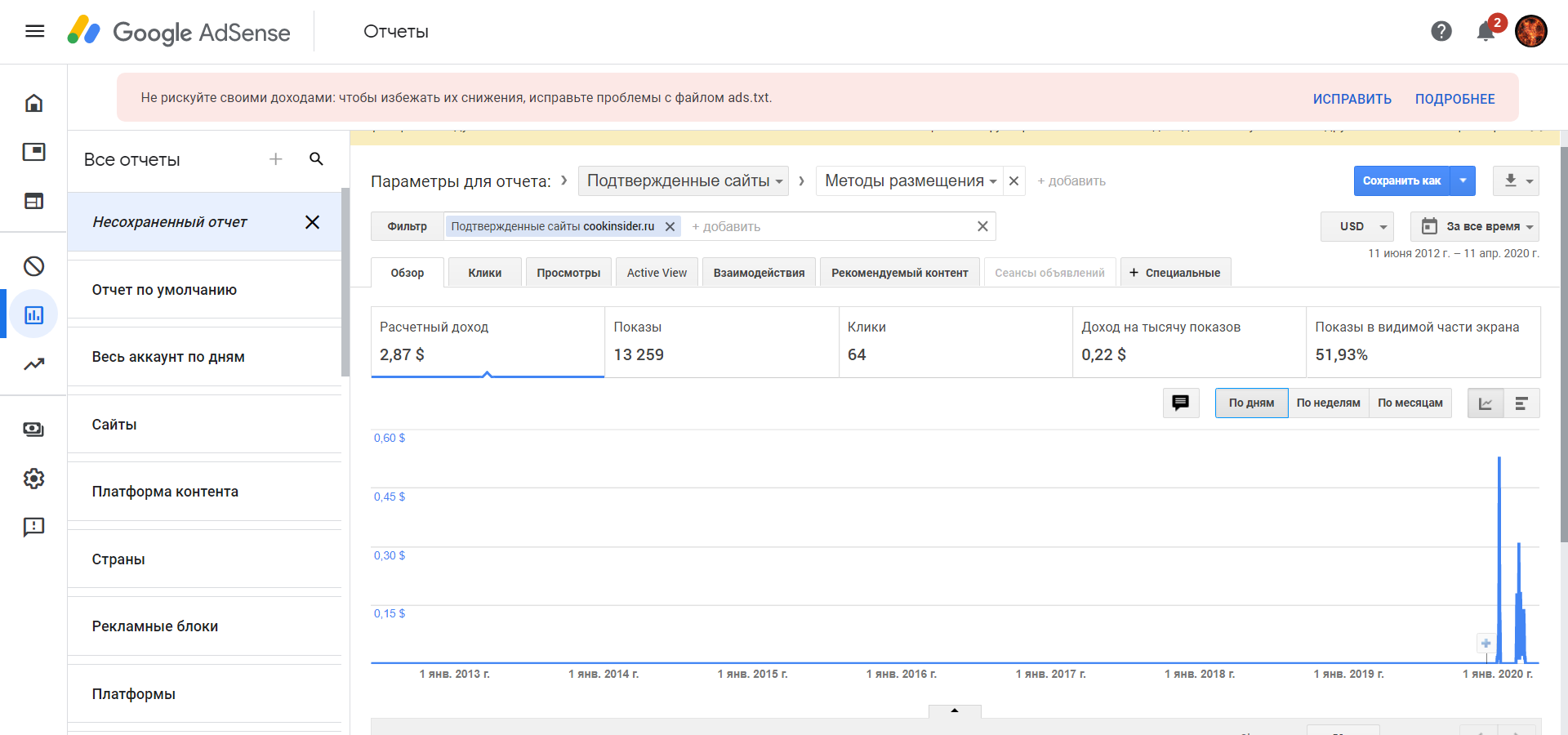1568x735 pixels.
Task: Add chart annotation via comment icon
Action: (1181, 403)
